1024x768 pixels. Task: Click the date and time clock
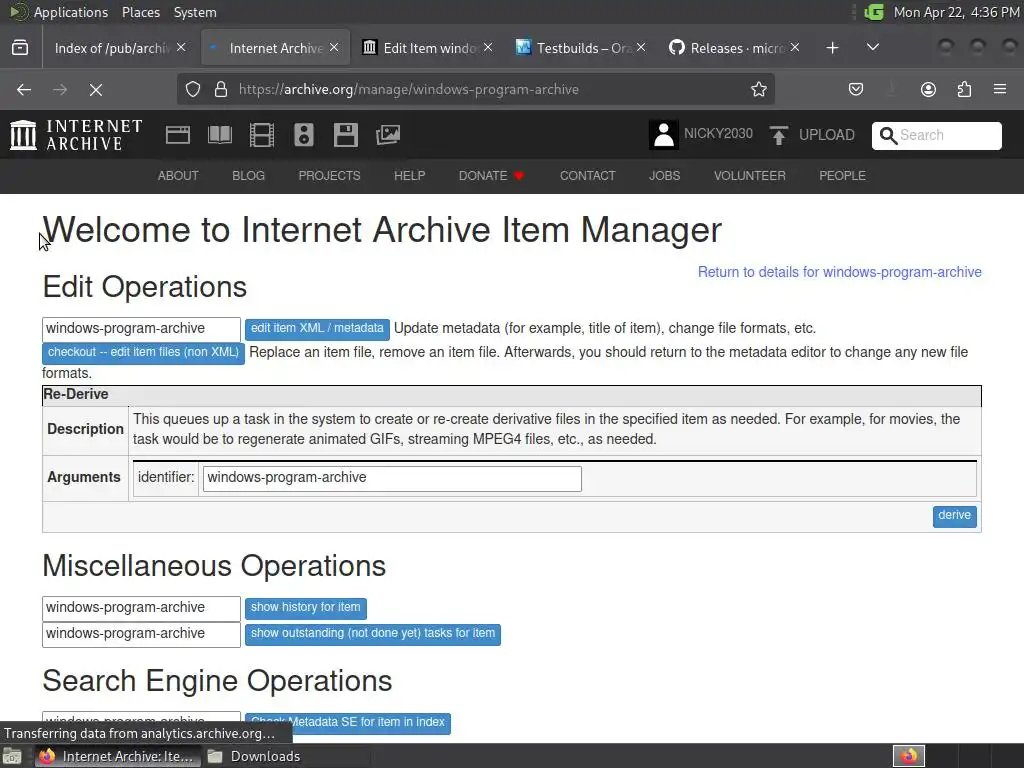tap(955, 12)
